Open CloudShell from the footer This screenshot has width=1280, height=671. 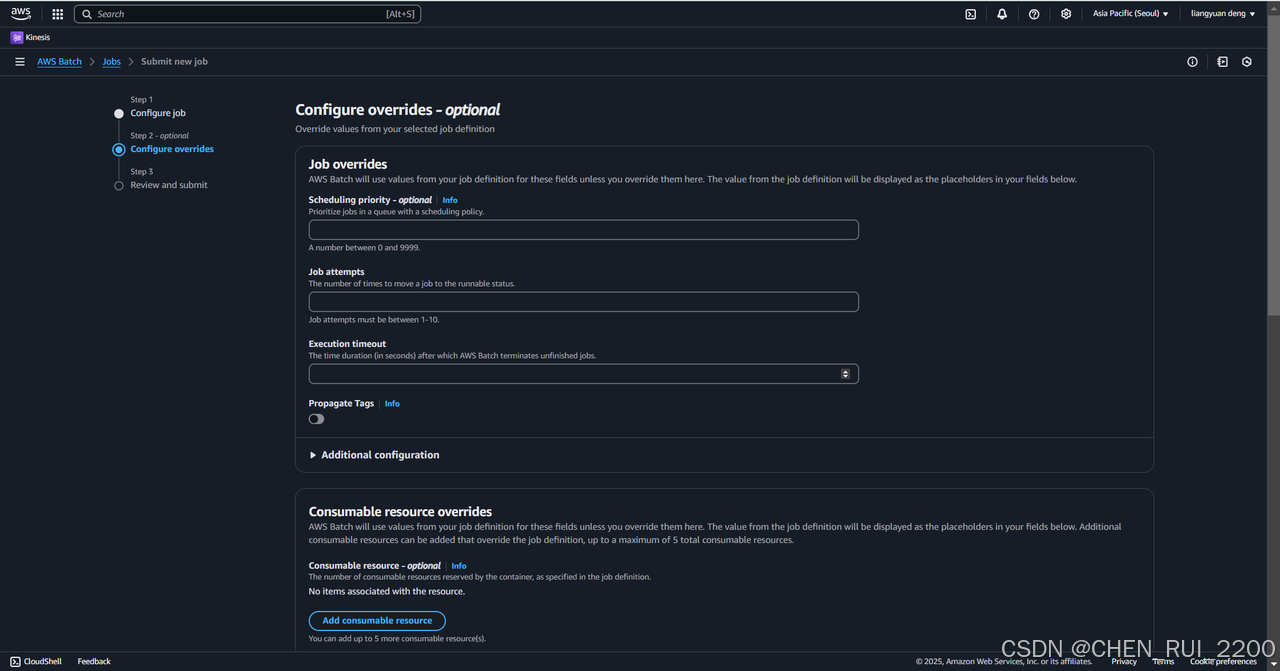pos(36,661)
